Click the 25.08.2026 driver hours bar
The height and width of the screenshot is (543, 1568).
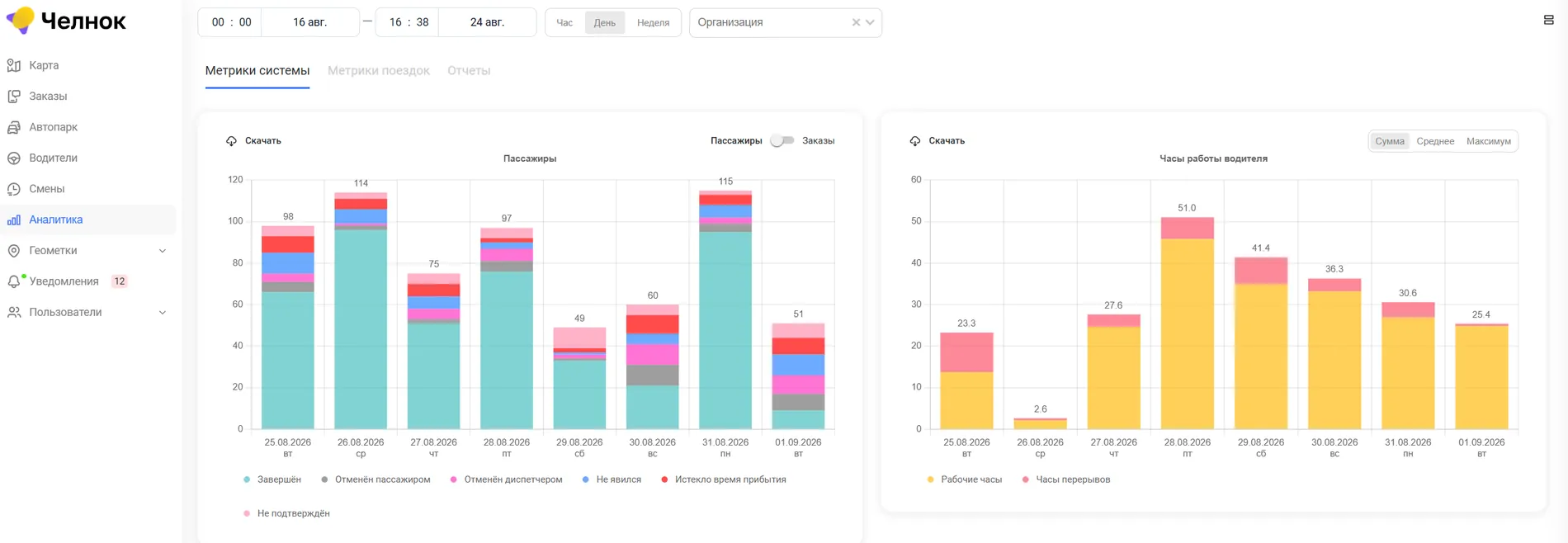click(966, 380)
